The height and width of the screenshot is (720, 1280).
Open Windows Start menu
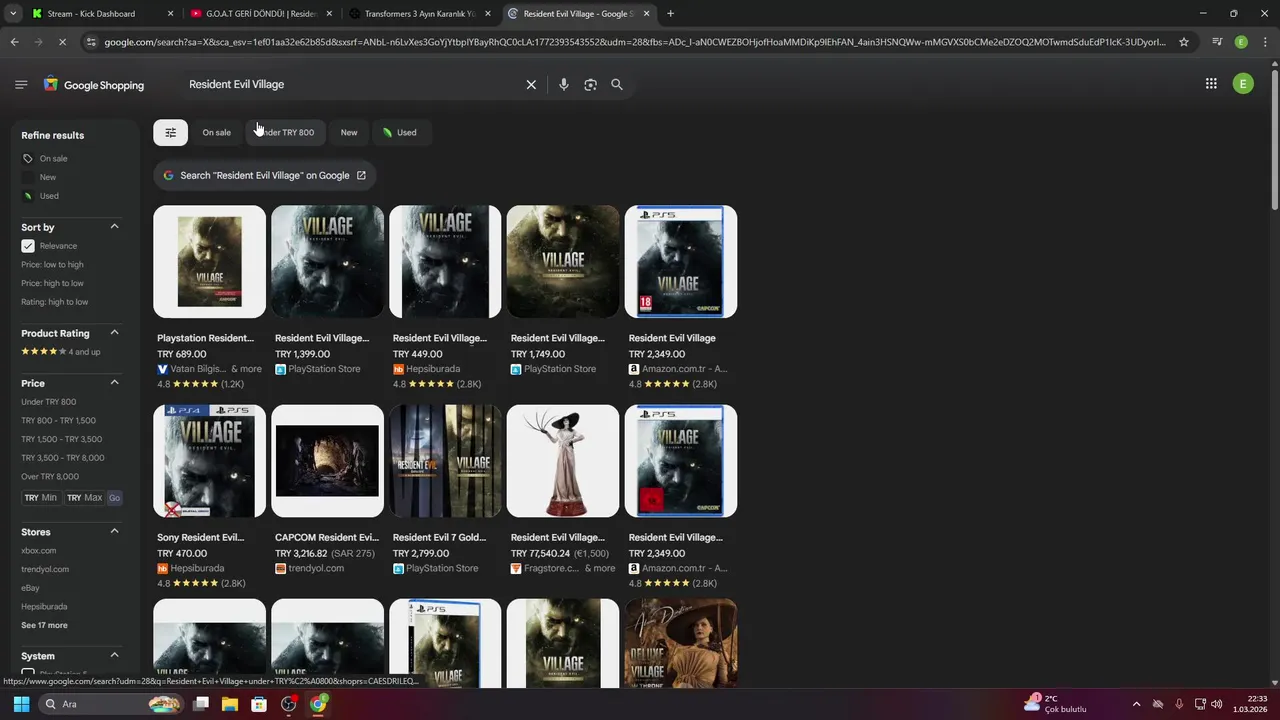point(21,704)
